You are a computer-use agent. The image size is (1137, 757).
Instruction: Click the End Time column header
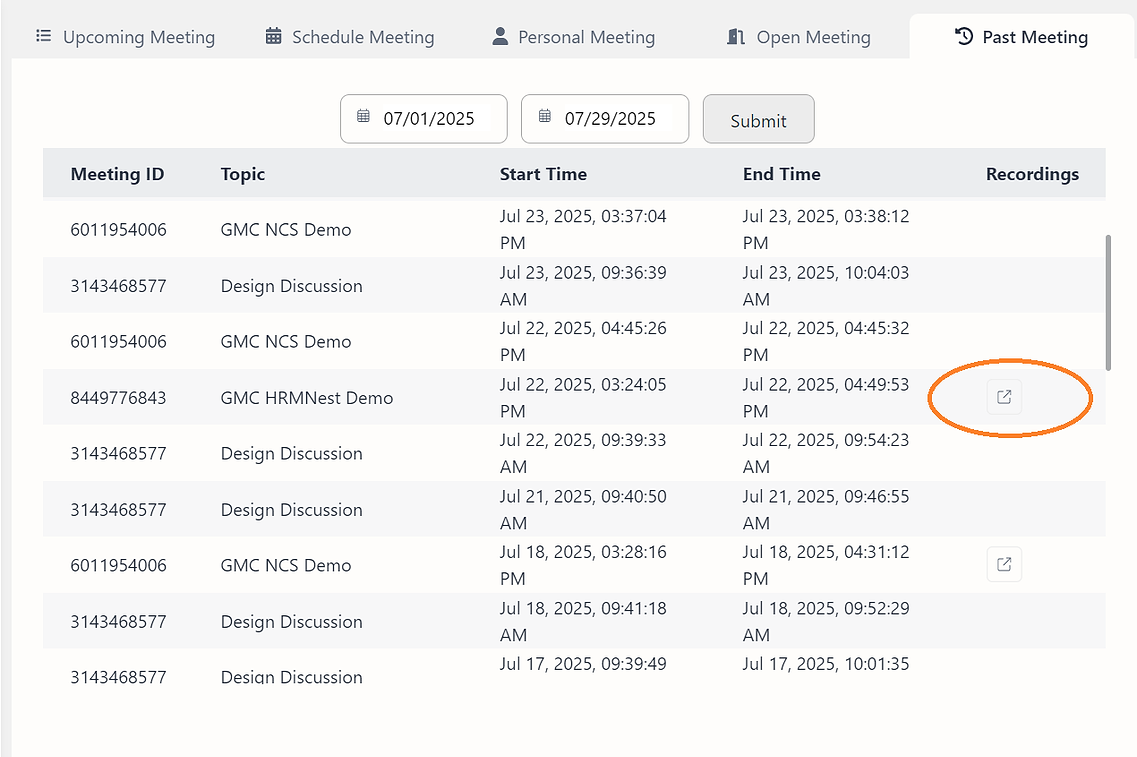[x=782, y=174]
